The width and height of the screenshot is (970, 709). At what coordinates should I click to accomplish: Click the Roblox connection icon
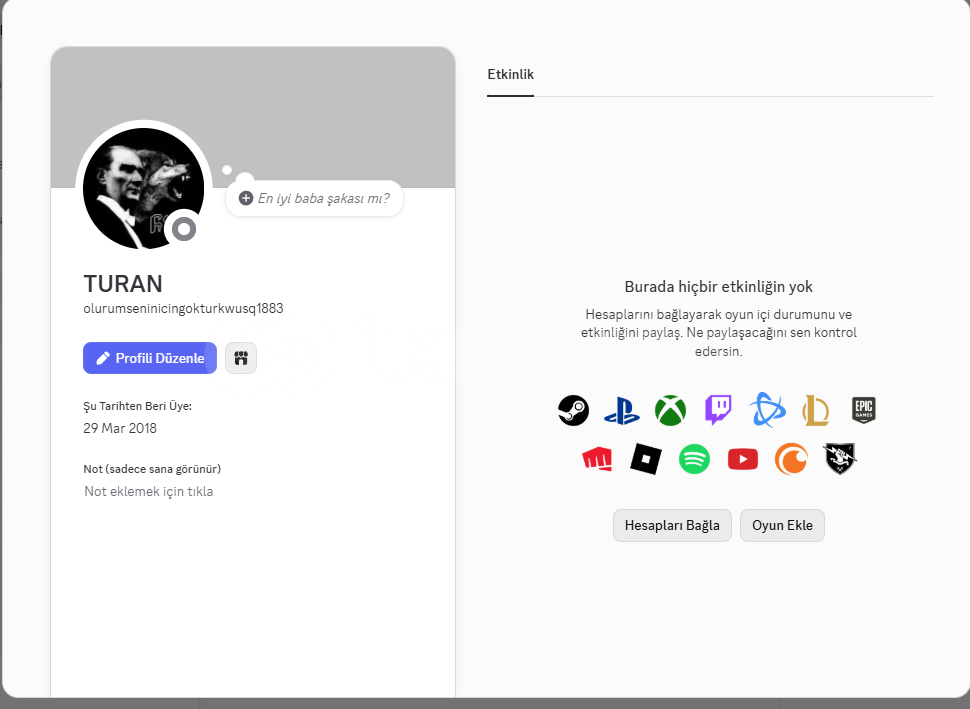tap(646, 459)
